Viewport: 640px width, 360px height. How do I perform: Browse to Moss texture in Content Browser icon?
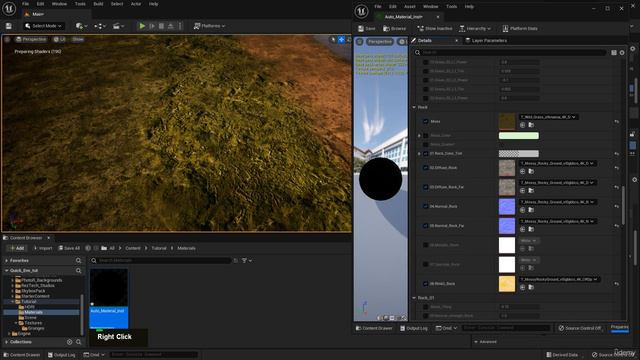531,125
